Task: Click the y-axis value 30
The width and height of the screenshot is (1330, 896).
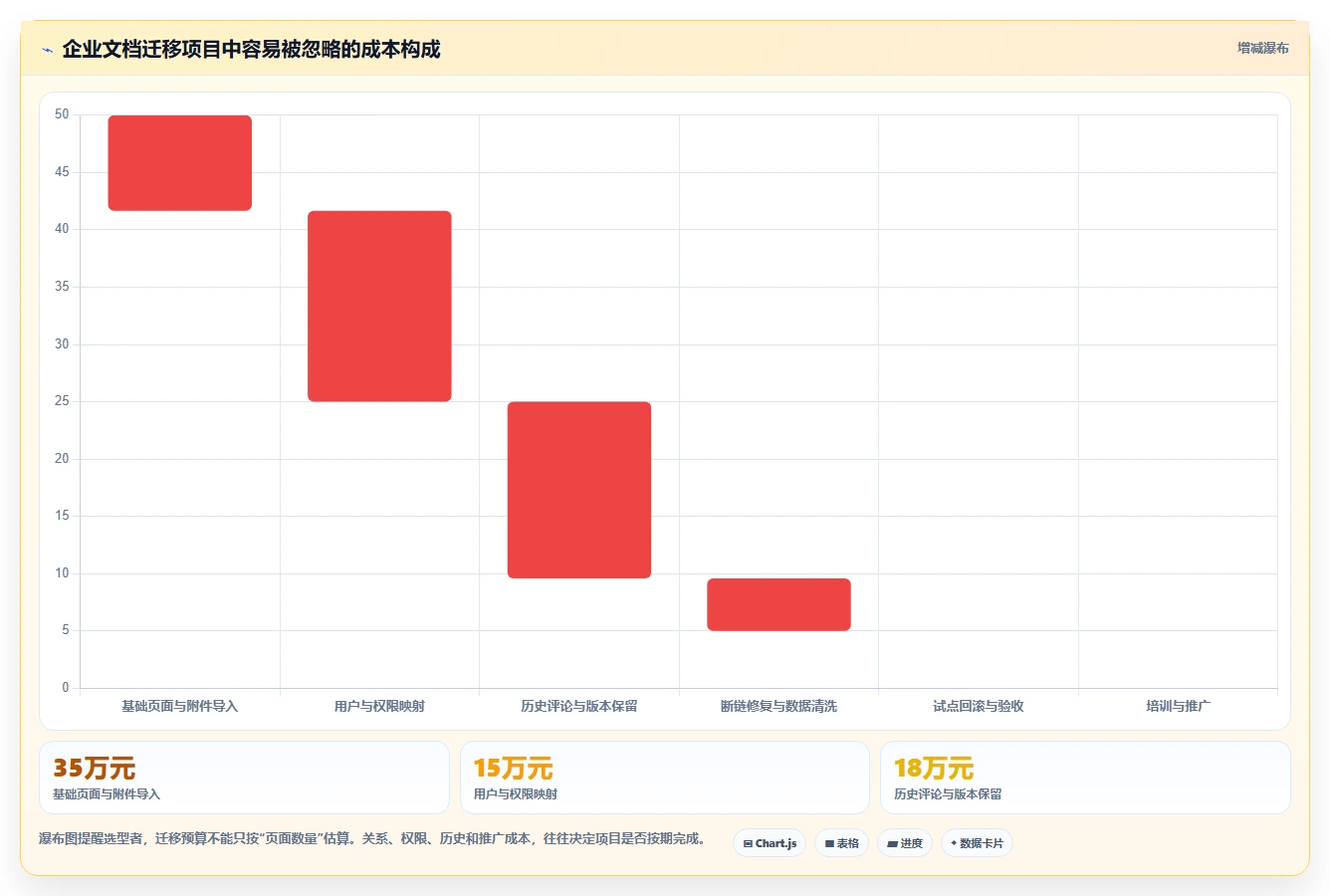Action: (x=63, y=344)
